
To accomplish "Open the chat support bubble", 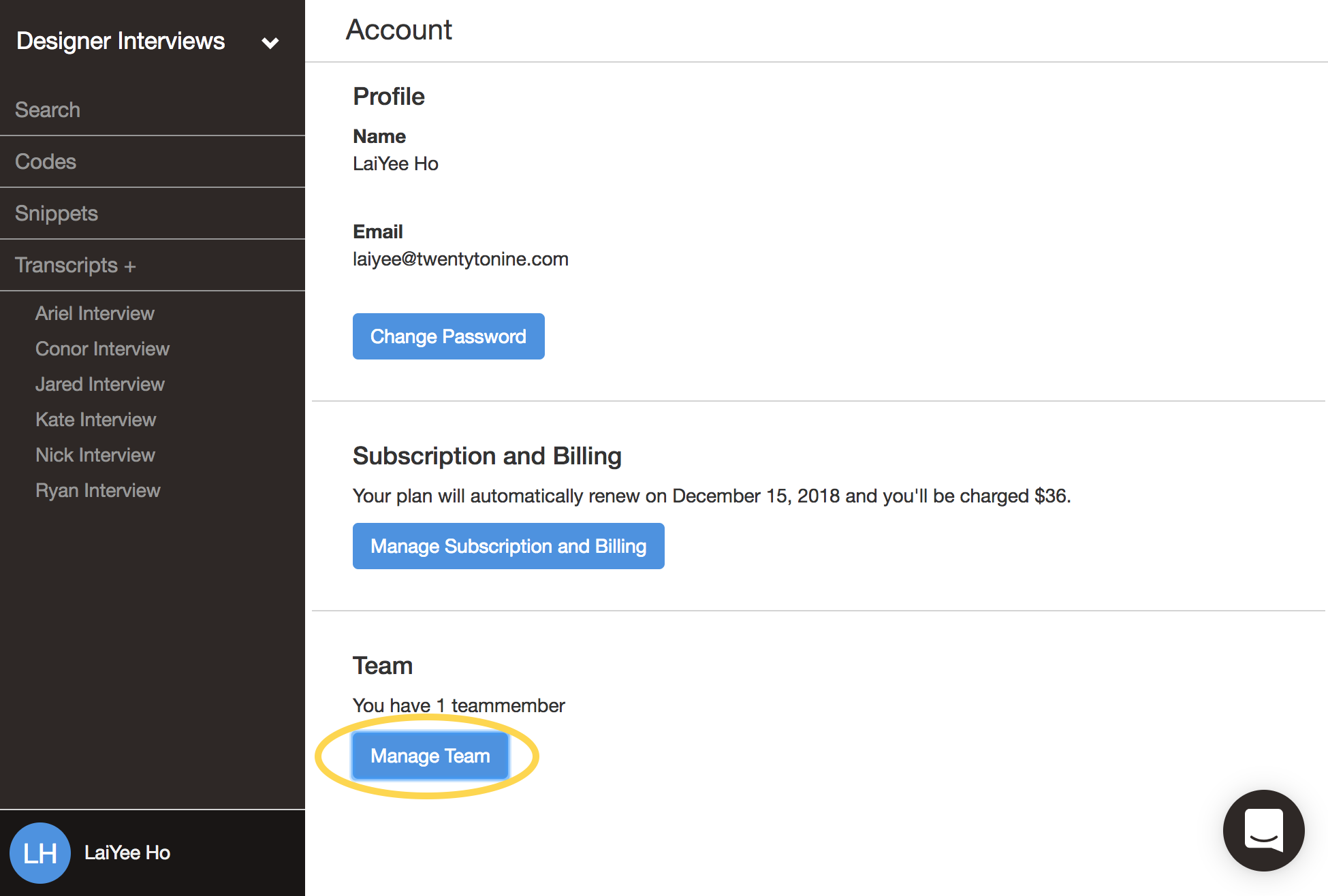I will click(x=1263, y=831).
